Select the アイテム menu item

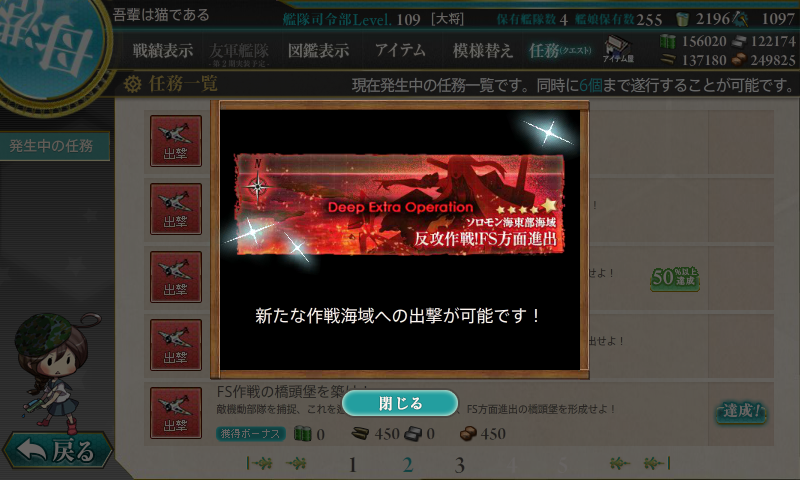[400, 50]
